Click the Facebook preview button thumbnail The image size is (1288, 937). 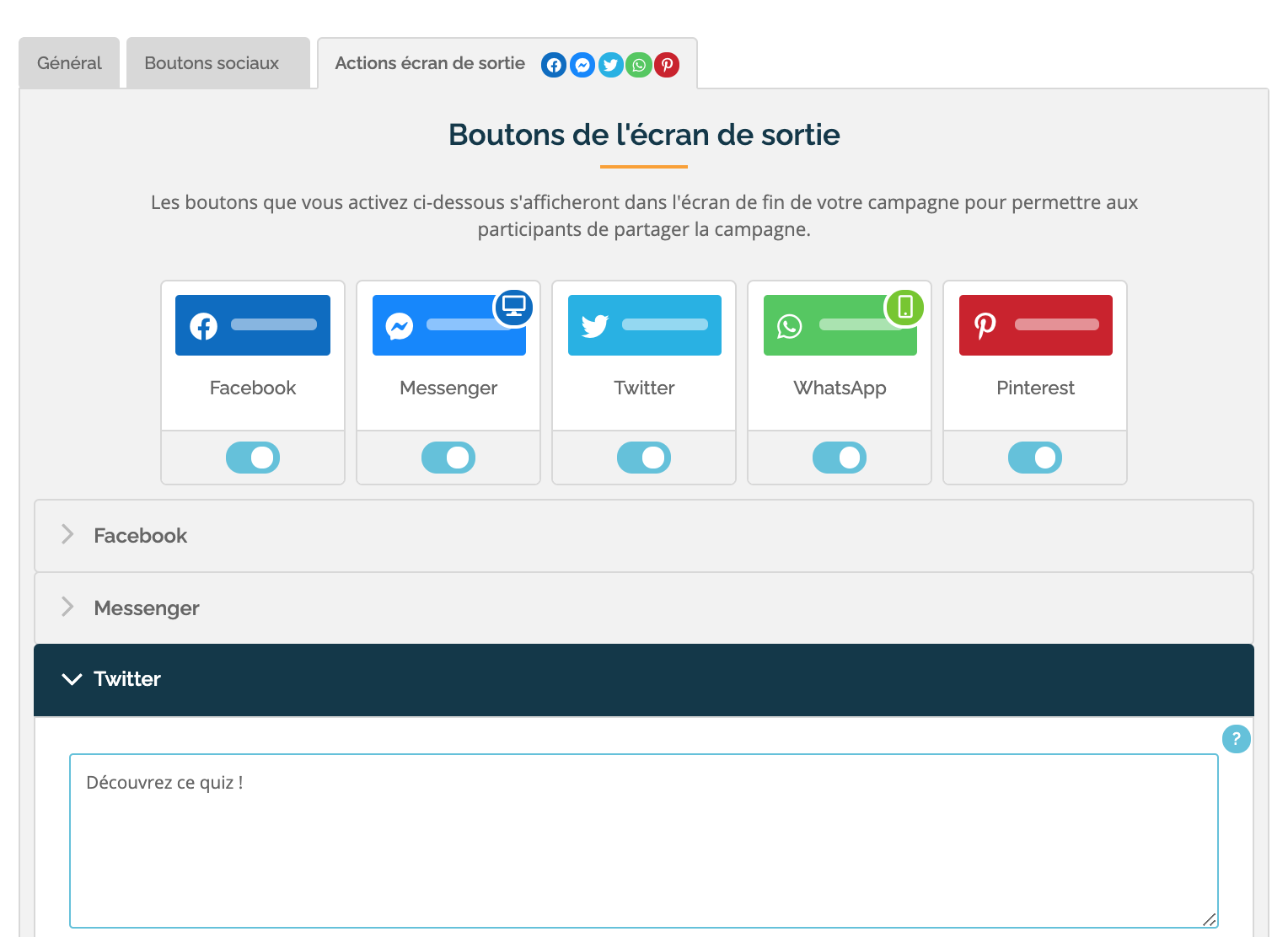coord(253,325)
